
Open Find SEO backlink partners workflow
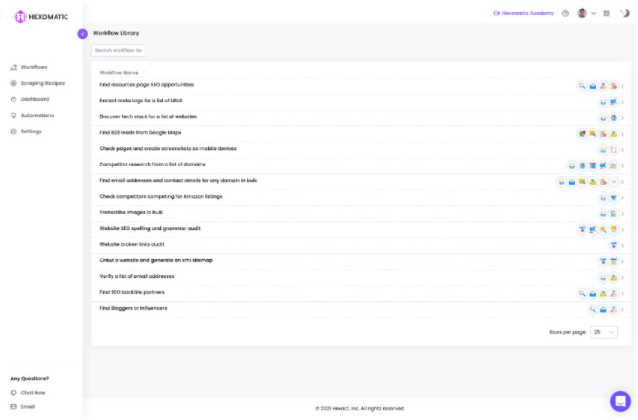(132, 292)
